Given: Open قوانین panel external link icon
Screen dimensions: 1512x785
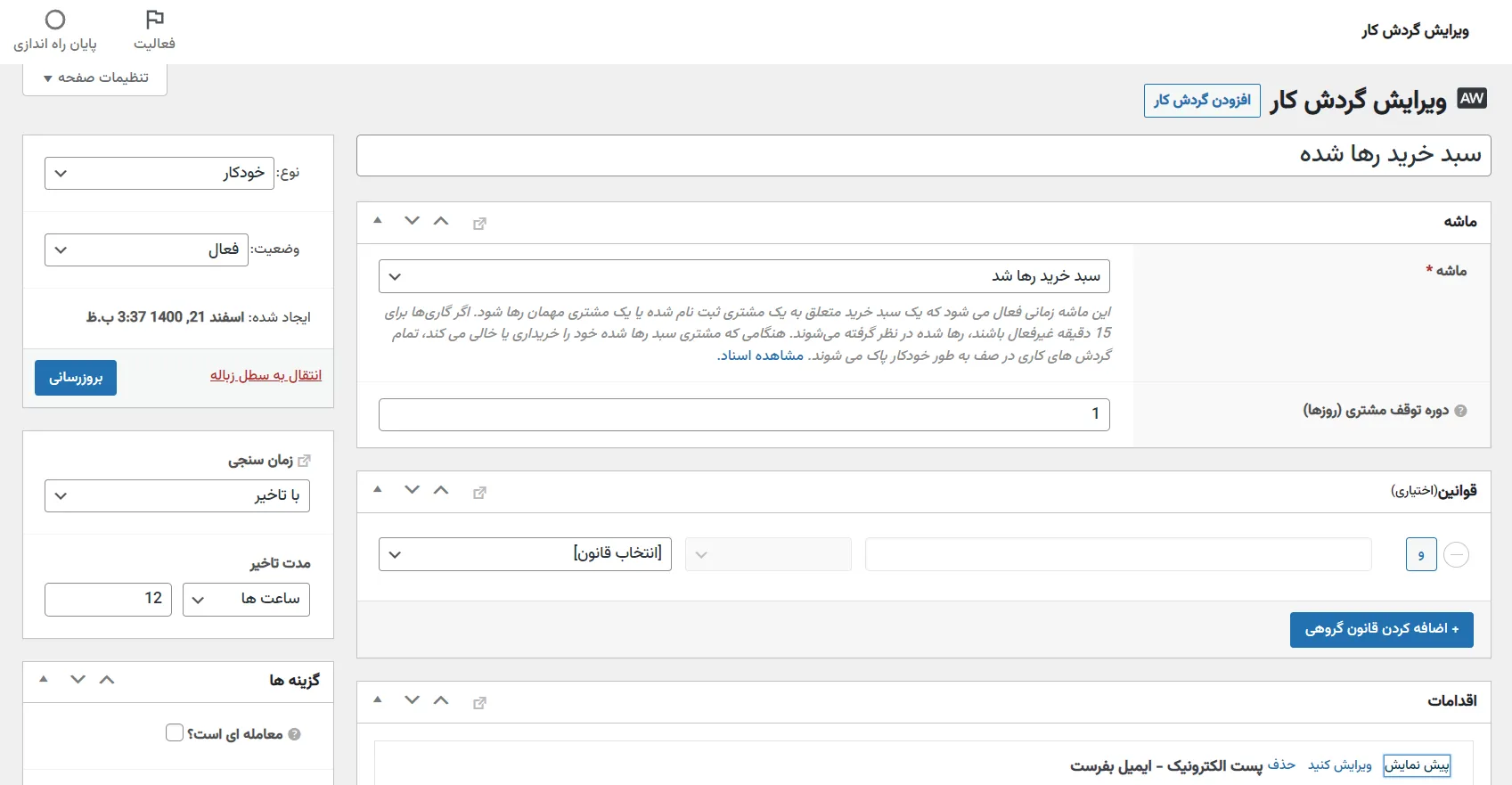Looking at the screenshot, I should [x=479, y=493].
